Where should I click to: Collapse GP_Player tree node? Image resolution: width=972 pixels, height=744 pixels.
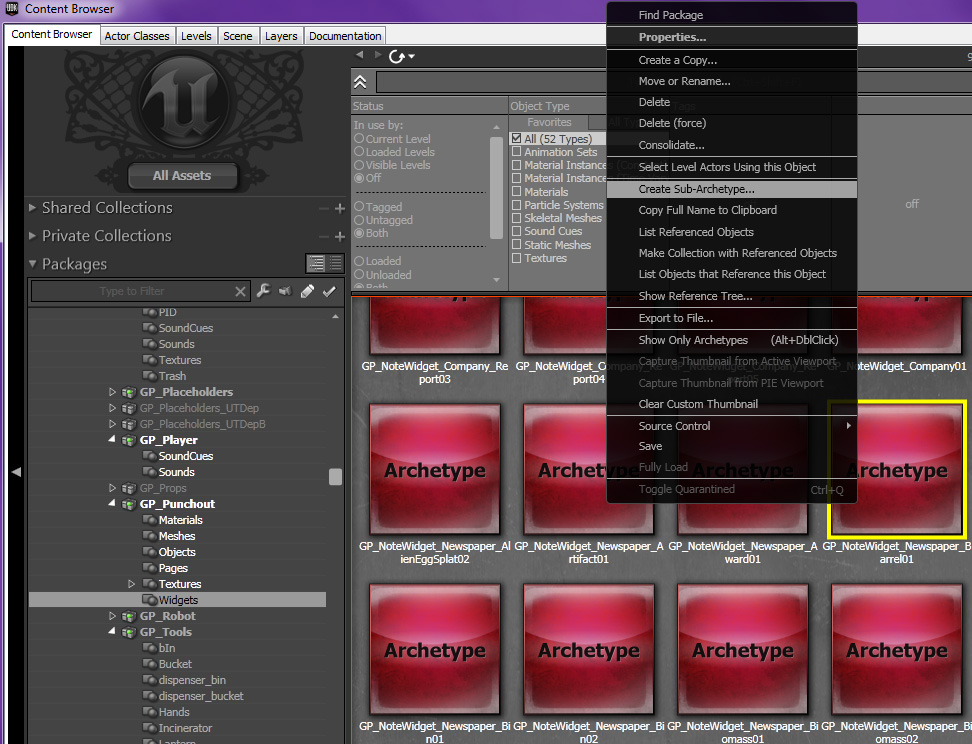[112, 440]
